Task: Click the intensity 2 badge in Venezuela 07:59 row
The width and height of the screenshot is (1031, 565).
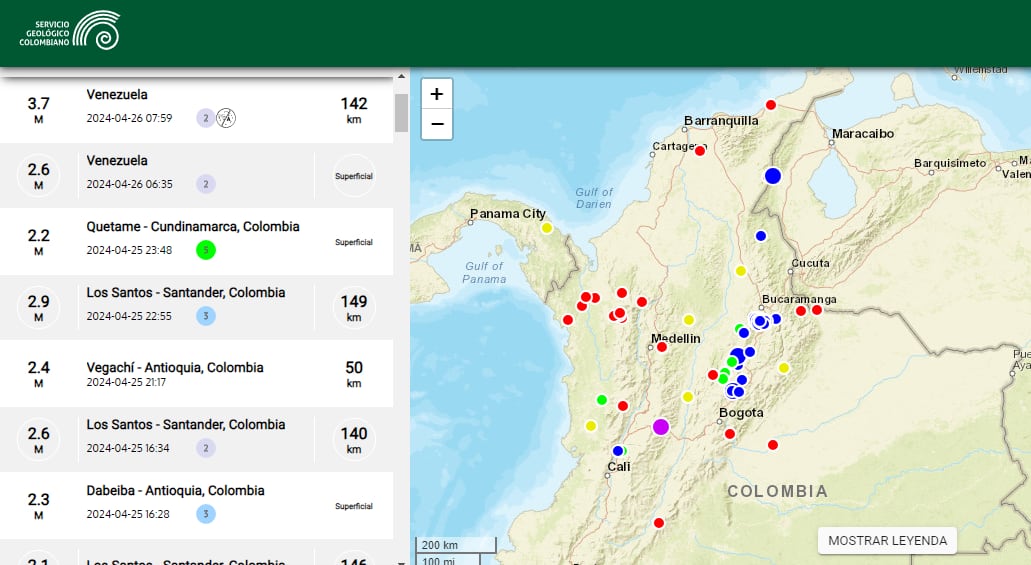Action: point(206,118)
